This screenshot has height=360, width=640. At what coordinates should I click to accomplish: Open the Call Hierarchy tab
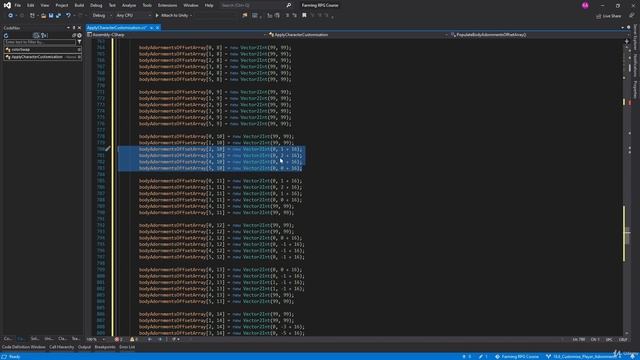[x=62, y=347]
